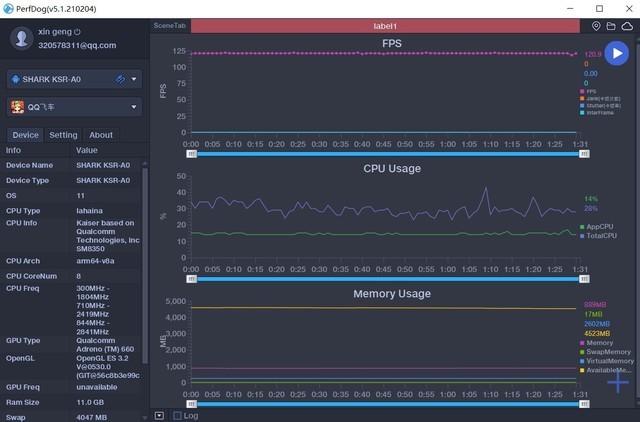Click the cloud upload icon
The image size is (640, 422).
point(627,26)
